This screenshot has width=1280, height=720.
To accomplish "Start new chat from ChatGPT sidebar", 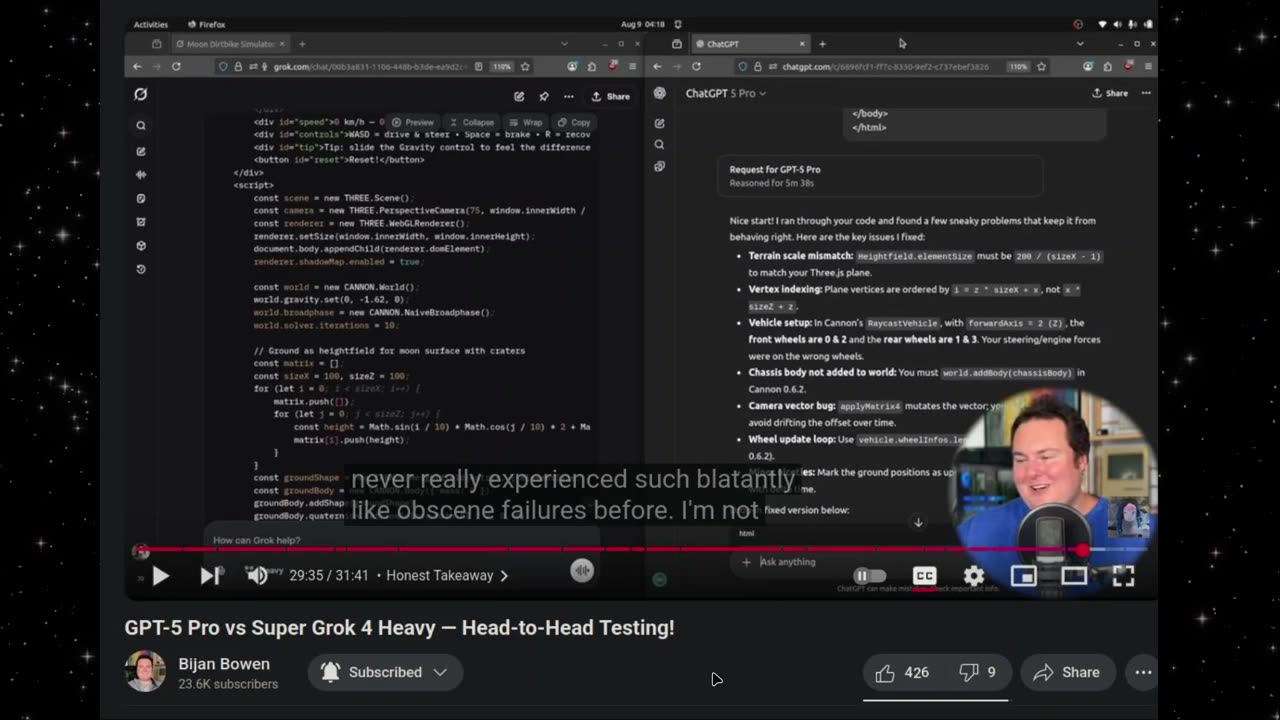I will [660, 123].
